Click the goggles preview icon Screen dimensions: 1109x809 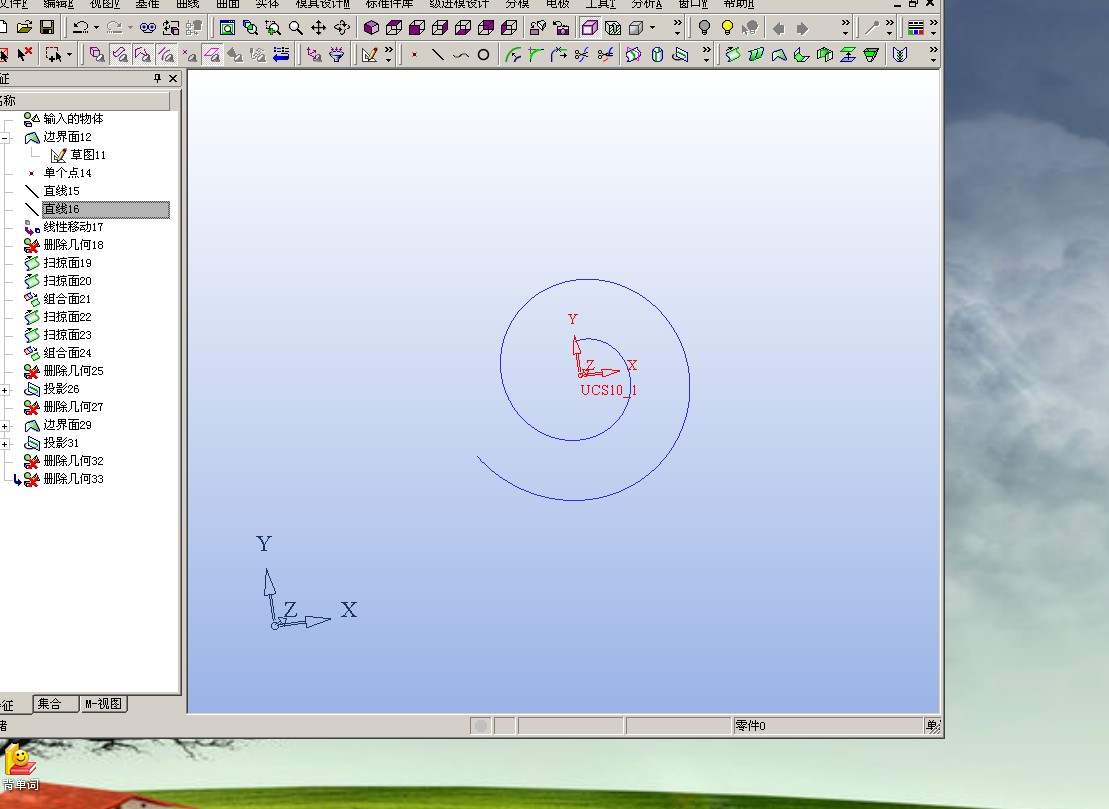pos(148,28)
